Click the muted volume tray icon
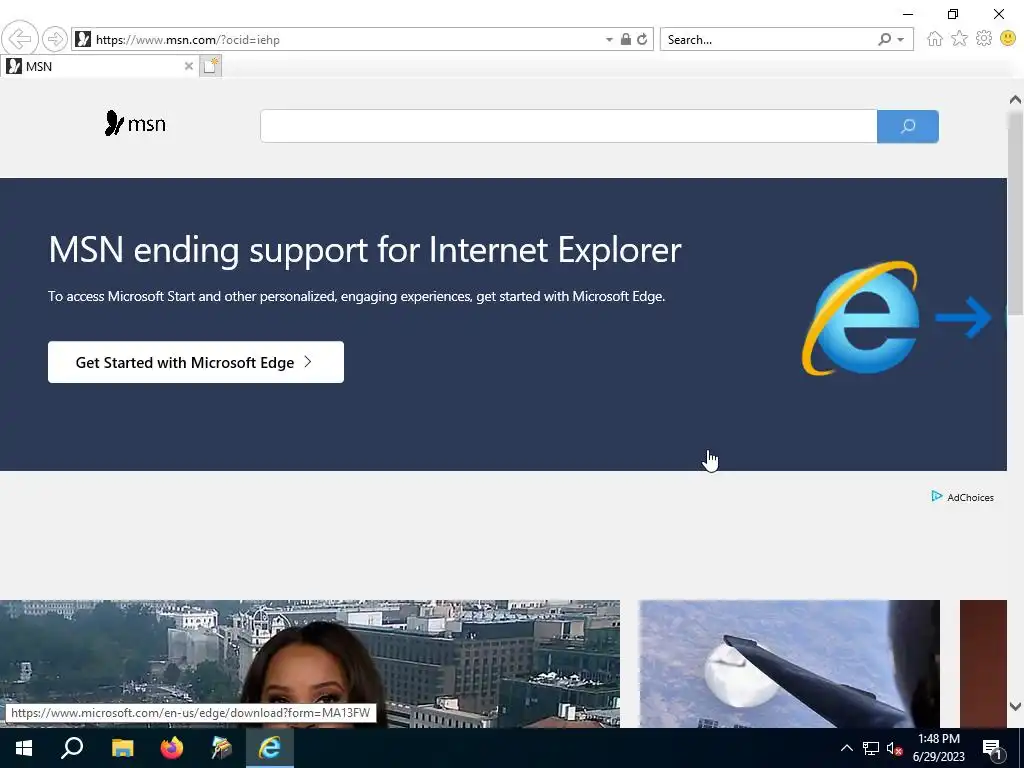The height and width of the screenshot is (768, 1024). point(894,748)
